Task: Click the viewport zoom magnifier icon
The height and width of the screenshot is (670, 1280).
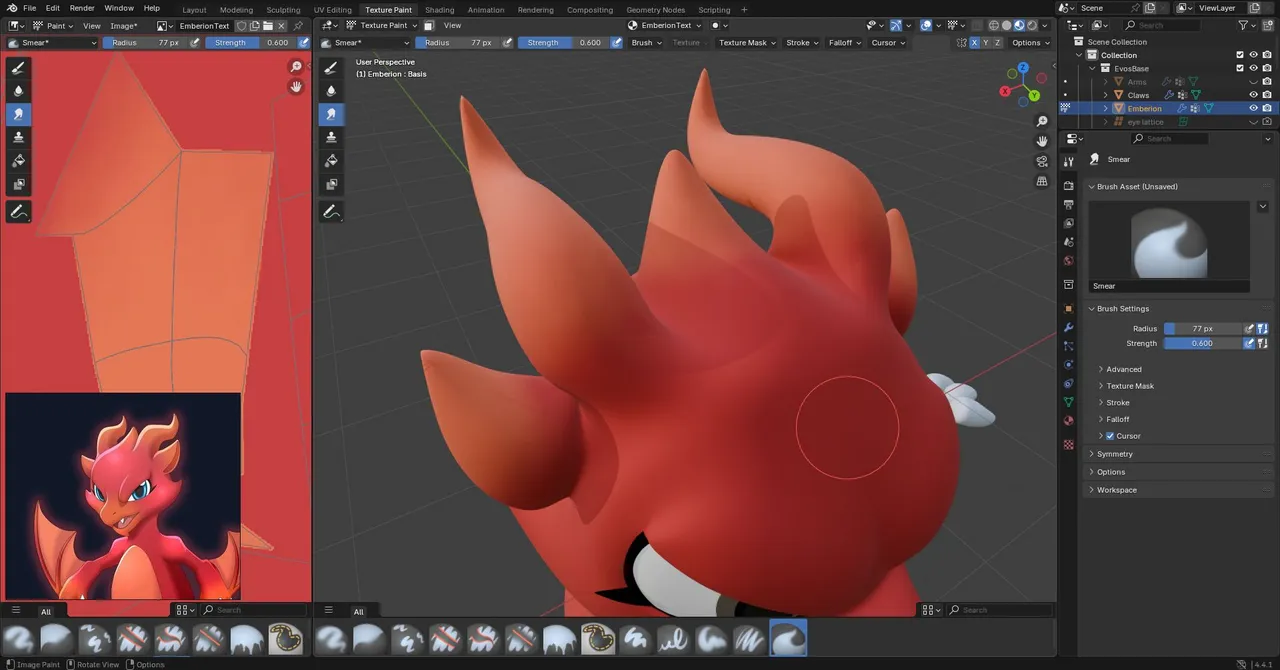Action: coord(1042,121)
